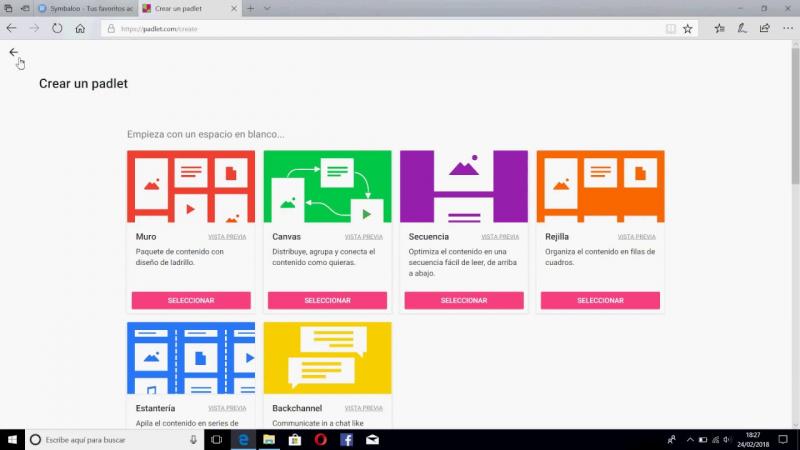The image size is (800, 450).
Task: Open the web notes pen icon
Action: point(742,29)
